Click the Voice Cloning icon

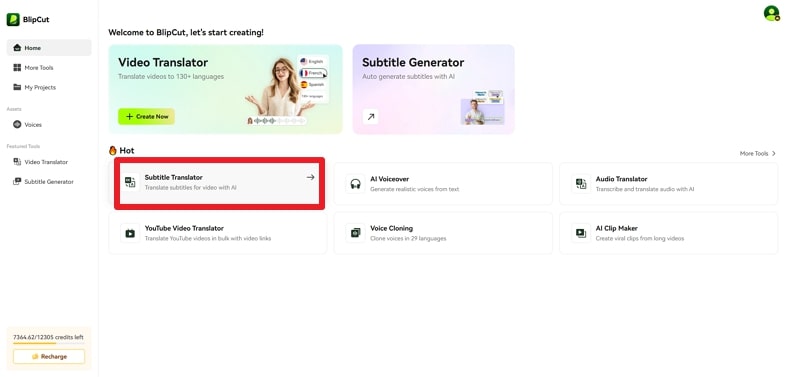point(355,233)
